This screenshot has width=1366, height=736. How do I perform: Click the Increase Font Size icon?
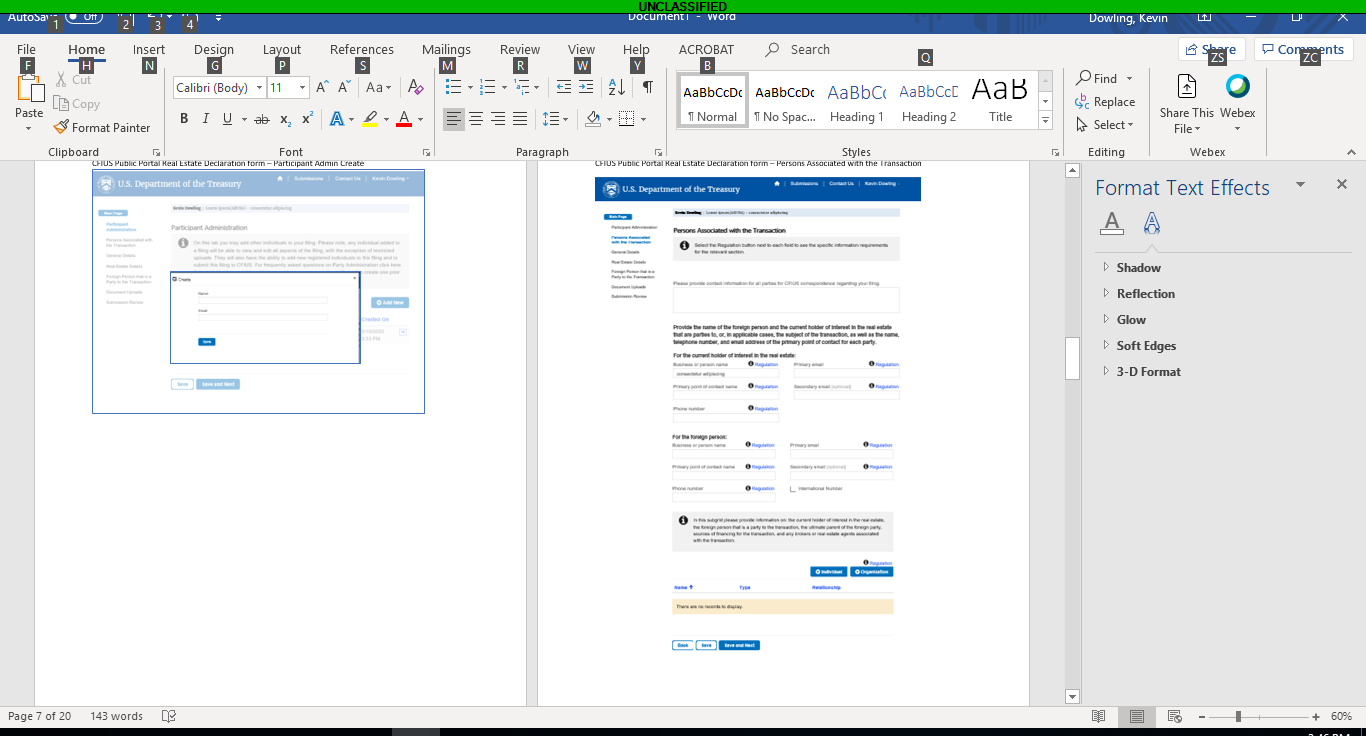pyautogui.click(x=322, y=88)
